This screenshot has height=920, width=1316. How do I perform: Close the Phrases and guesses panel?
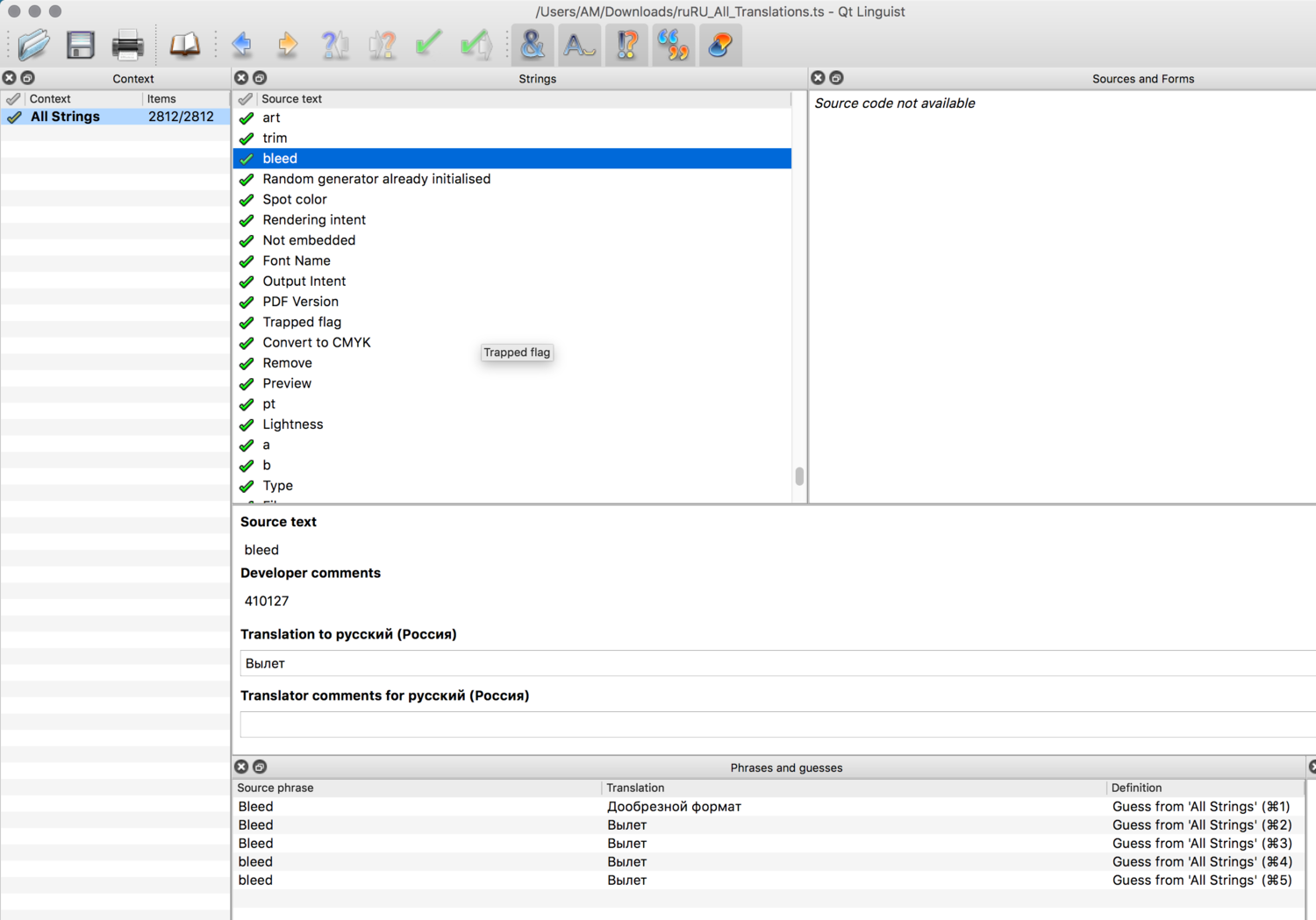[x=241, y=767]
